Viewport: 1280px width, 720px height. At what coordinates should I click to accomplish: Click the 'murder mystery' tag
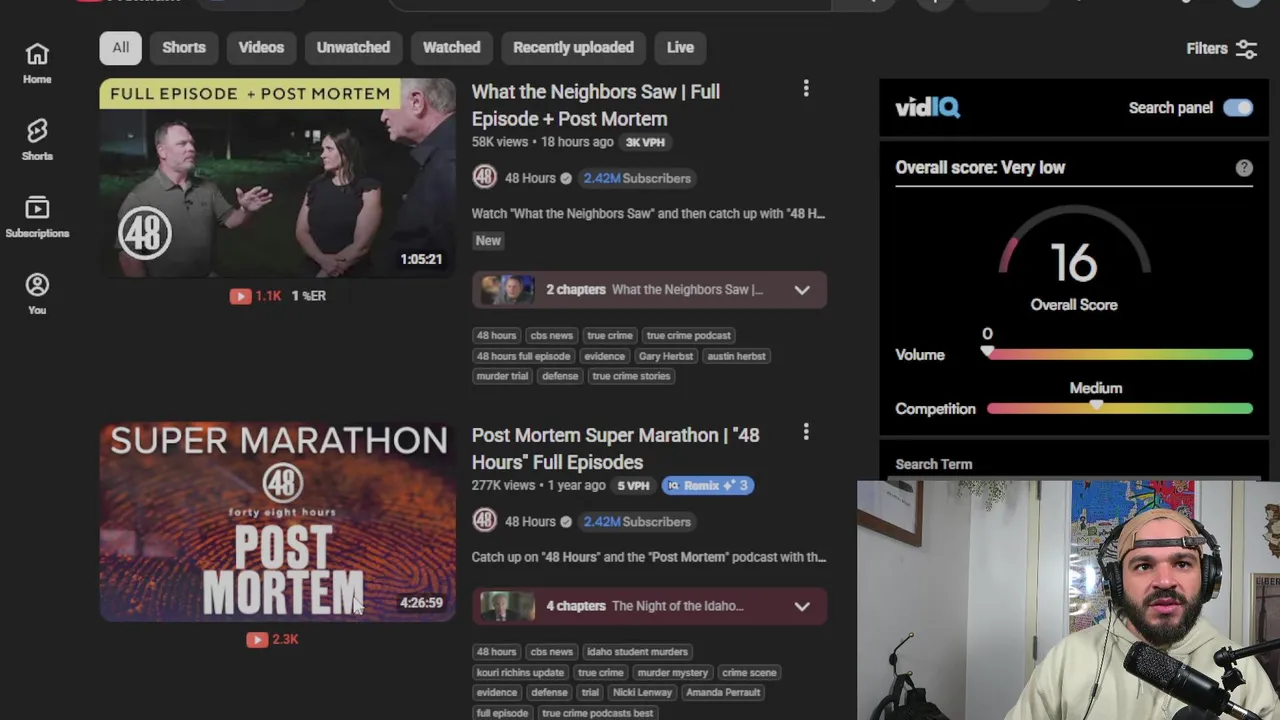(x=672, y=673)
